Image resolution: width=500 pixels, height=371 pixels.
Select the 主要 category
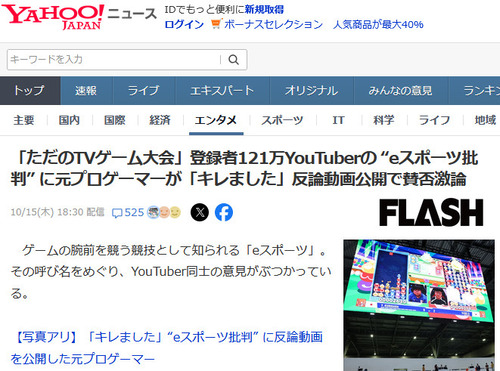24,120
